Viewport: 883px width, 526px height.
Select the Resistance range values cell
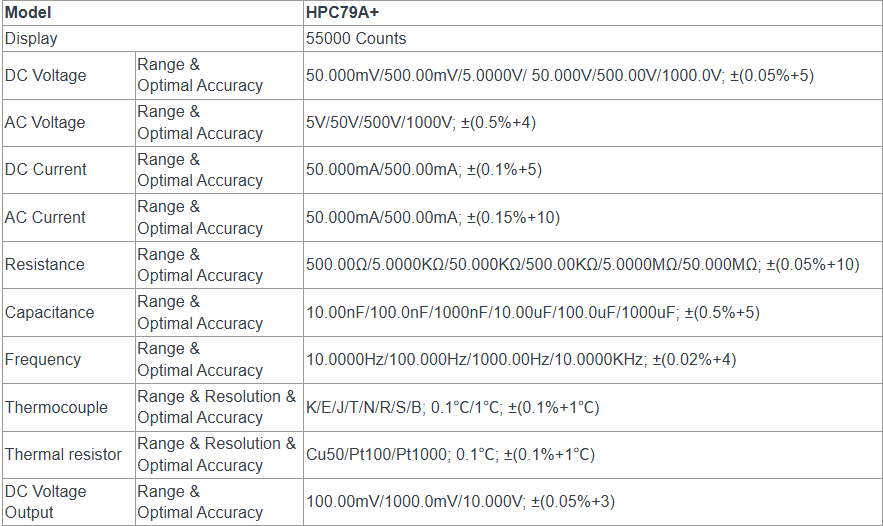click(582, 264)
